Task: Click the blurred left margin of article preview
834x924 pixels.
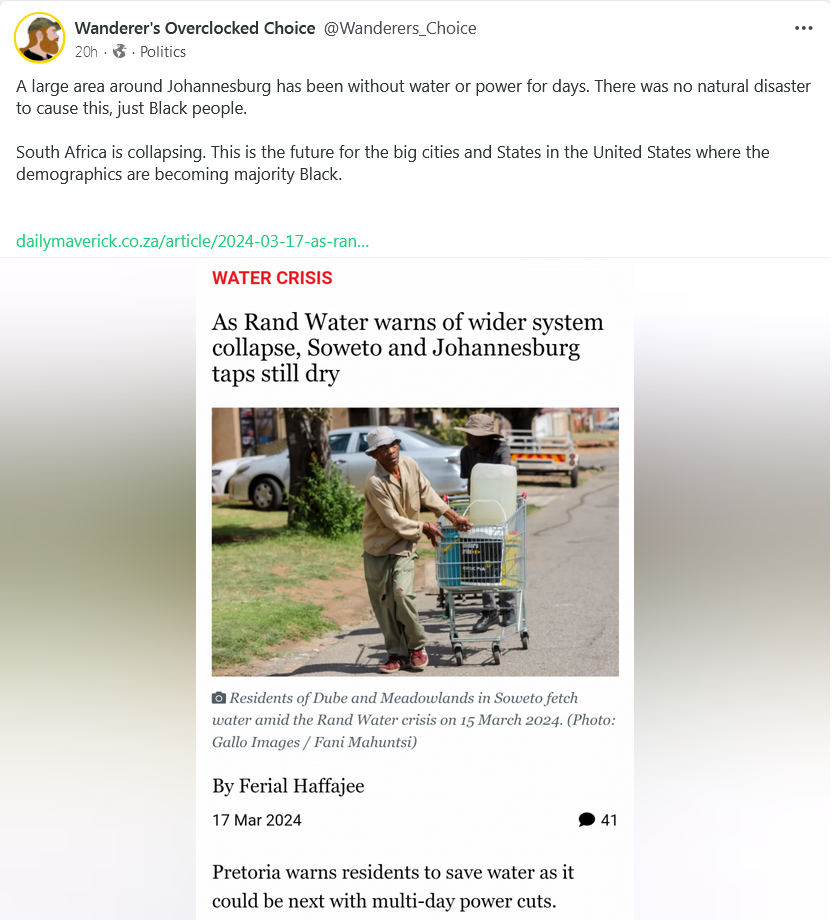Action: tap(98, 589)
